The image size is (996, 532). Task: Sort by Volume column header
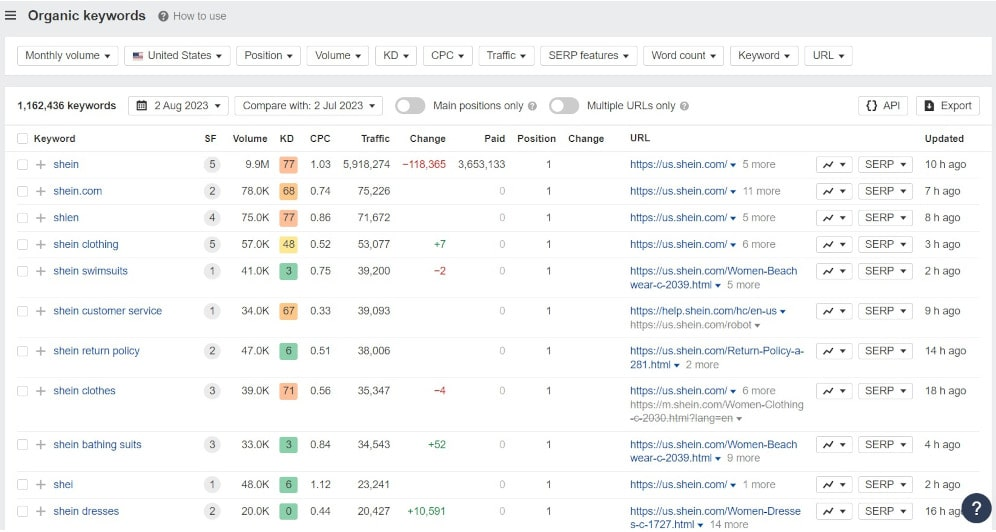250,138
